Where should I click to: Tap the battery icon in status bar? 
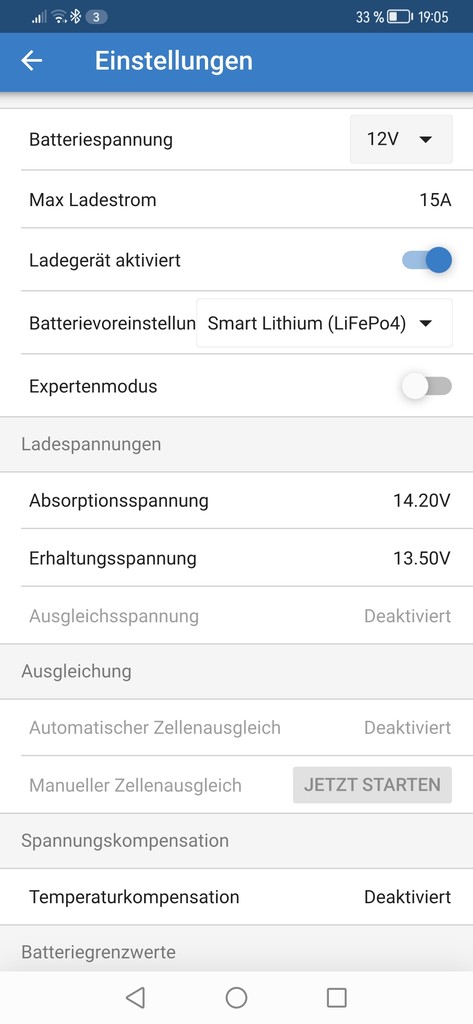pos(399,17)
